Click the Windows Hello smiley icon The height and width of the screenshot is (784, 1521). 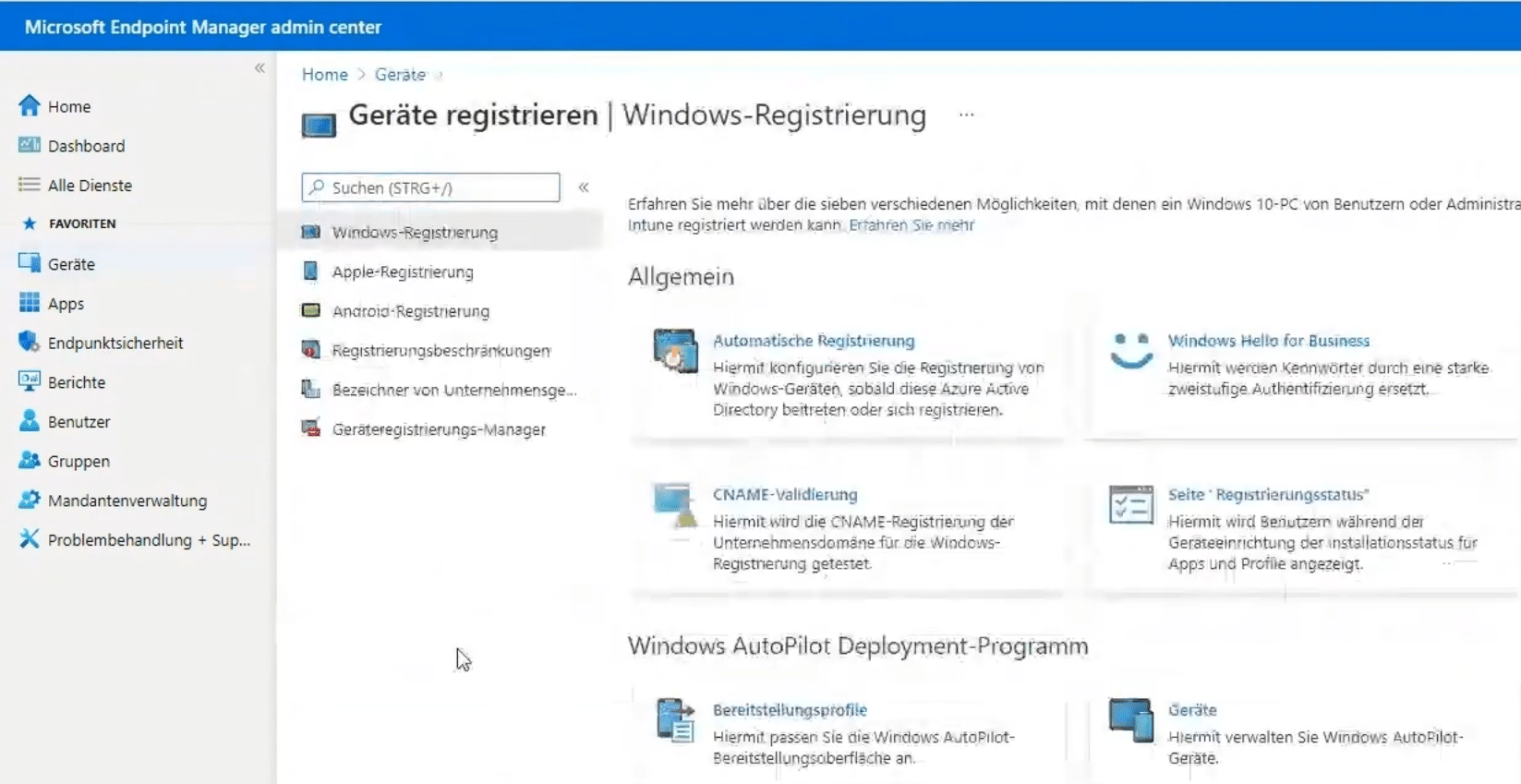[x=1131, y=351]
